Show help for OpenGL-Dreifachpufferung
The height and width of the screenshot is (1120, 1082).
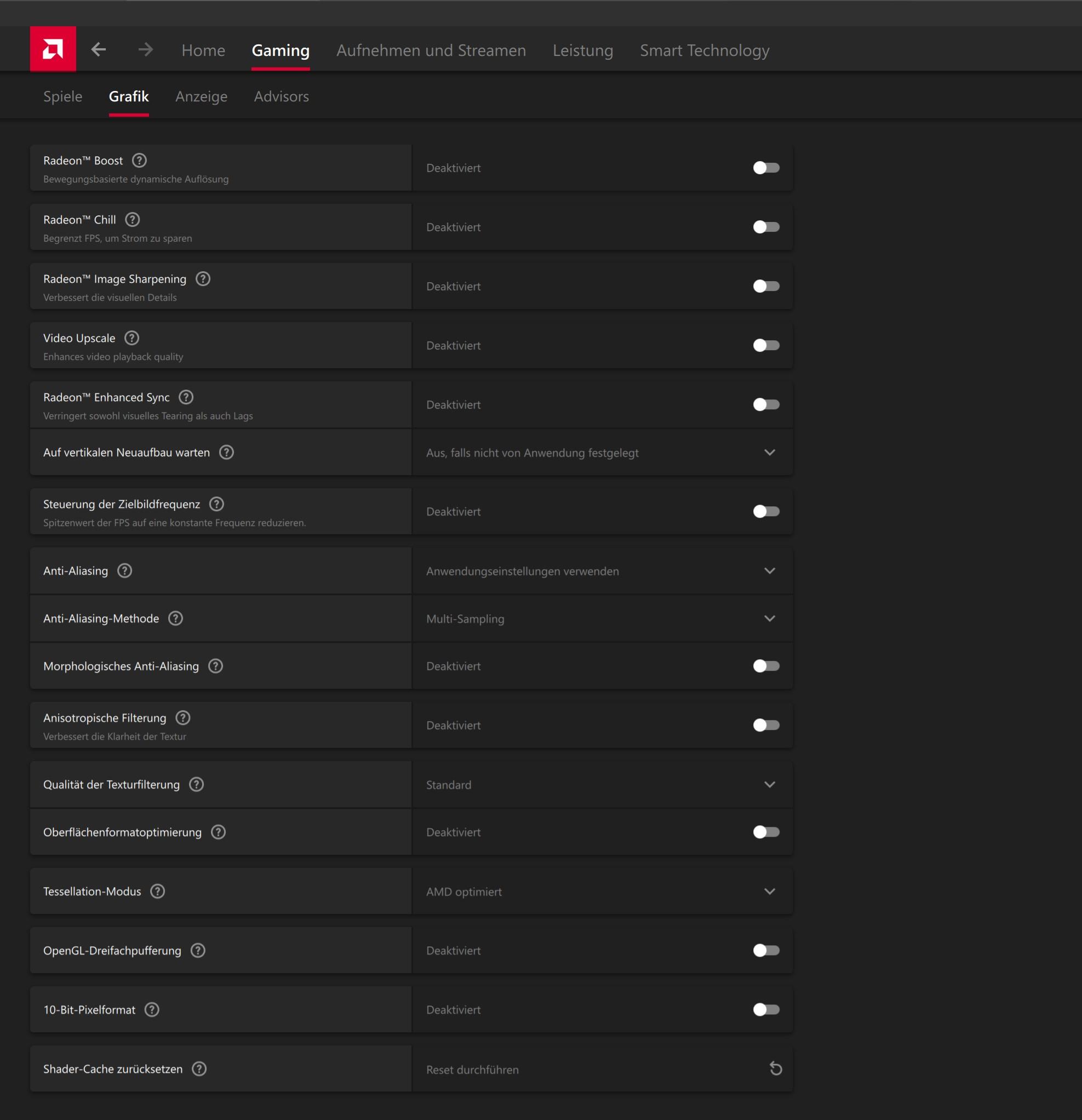pyautogui.click(x=198, y=951)
